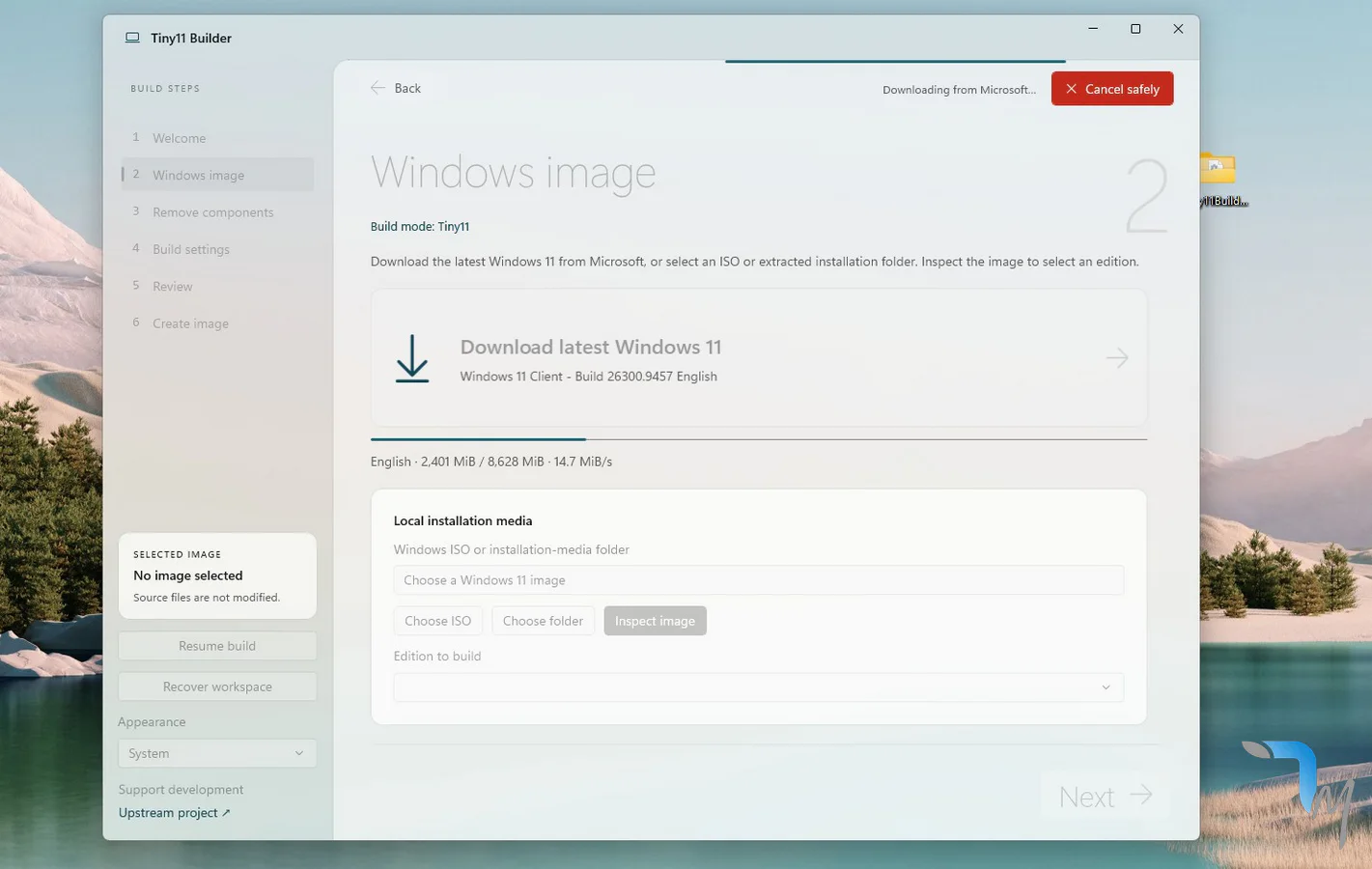Go to the Welcome step

(x=217, y=138)
